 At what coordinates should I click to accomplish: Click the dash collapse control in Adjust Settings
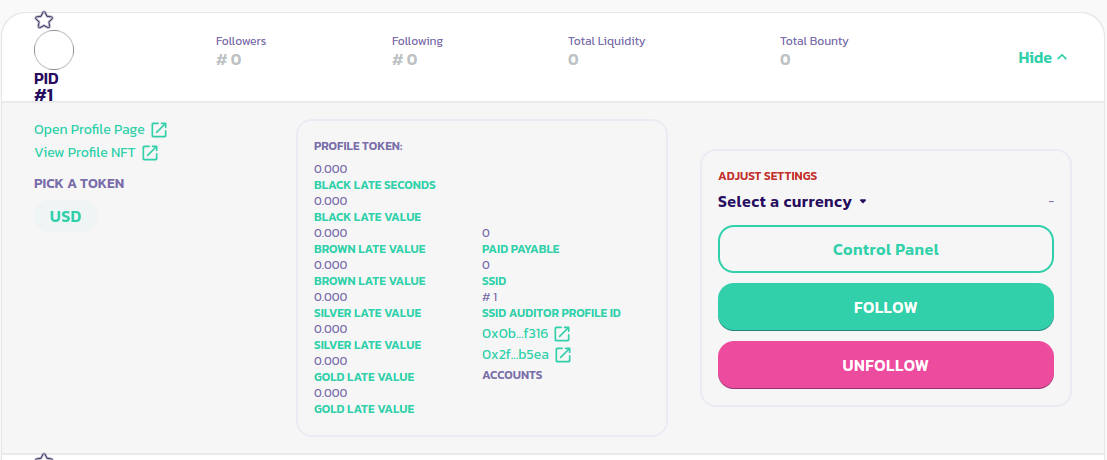[1051, 202]
